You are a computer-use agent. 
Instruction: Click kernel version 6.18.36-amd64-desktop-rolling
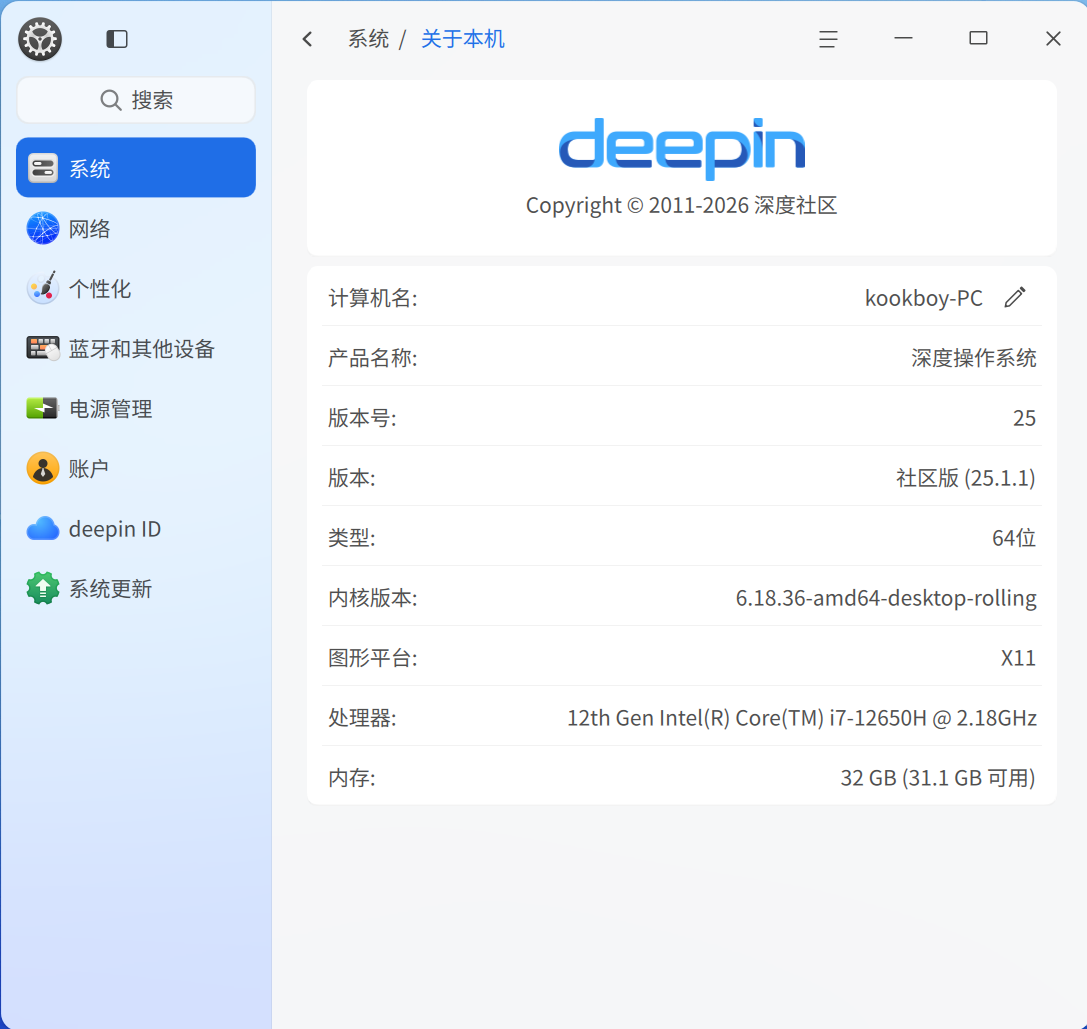click(x=886, y=598)
